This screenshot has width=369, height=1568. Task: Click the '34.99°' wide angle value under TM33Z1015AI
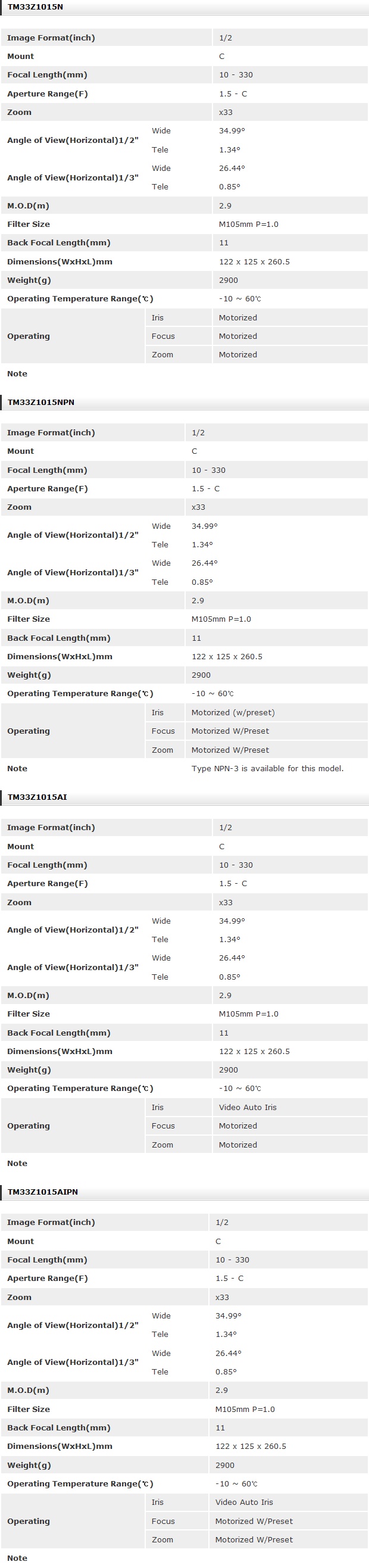click(232, 921)
